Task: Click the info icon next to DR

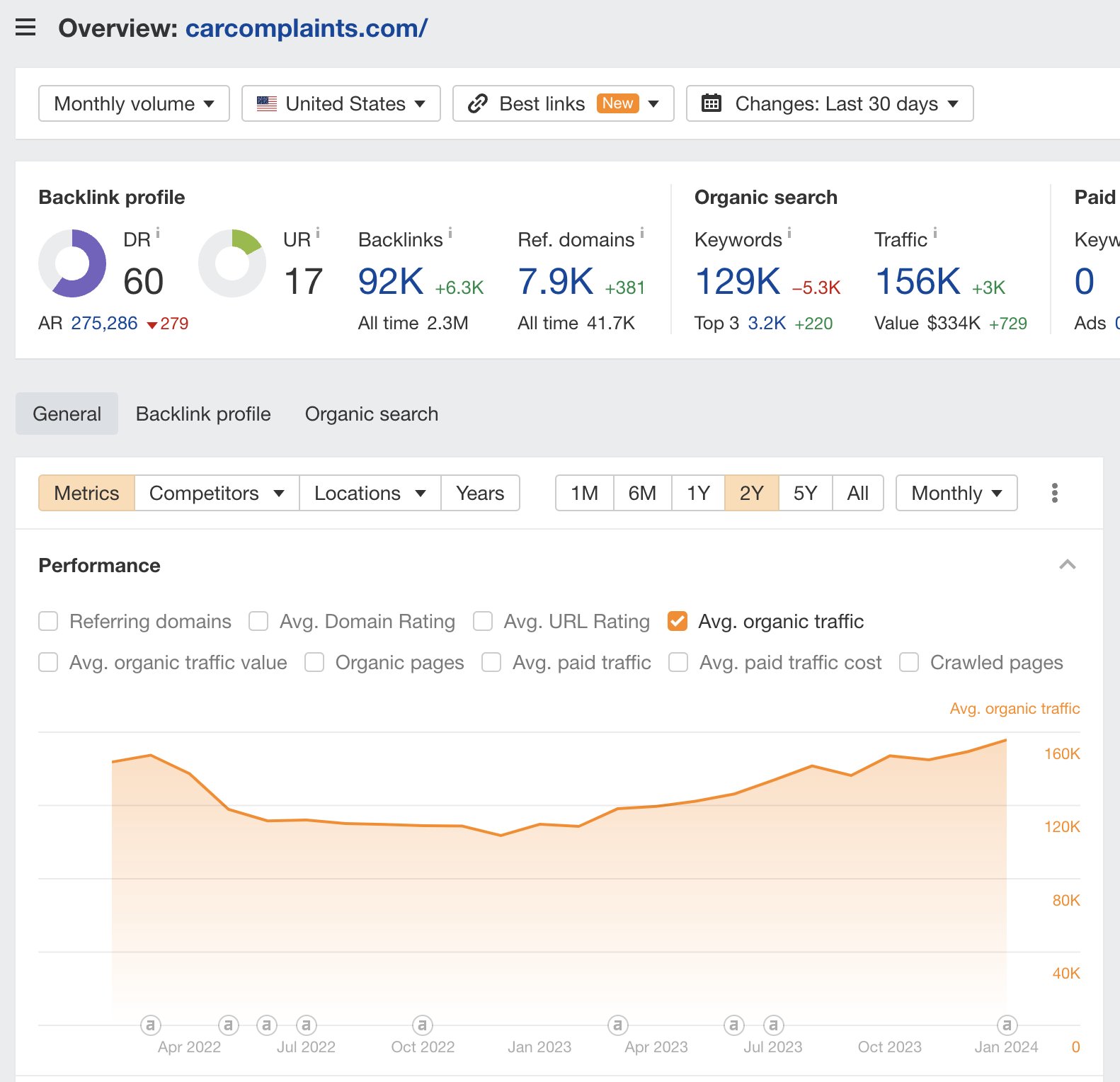Action: coord(158,232)
